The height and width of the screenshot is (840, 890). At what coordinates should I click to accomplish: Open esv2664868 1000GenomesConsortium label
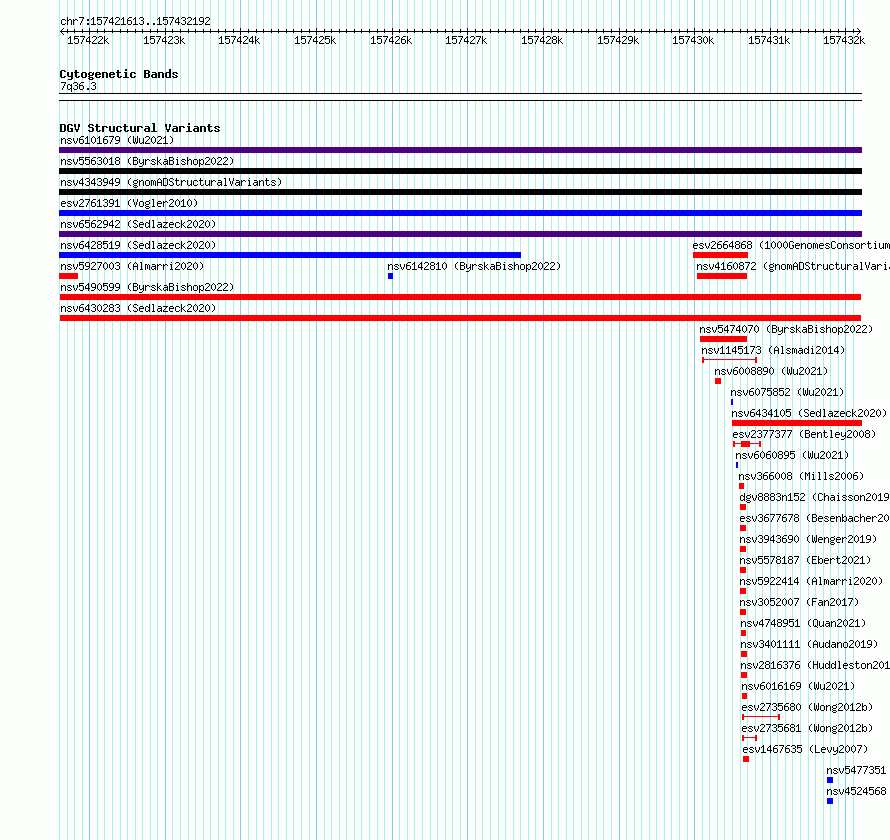click(x=791, y=245)
